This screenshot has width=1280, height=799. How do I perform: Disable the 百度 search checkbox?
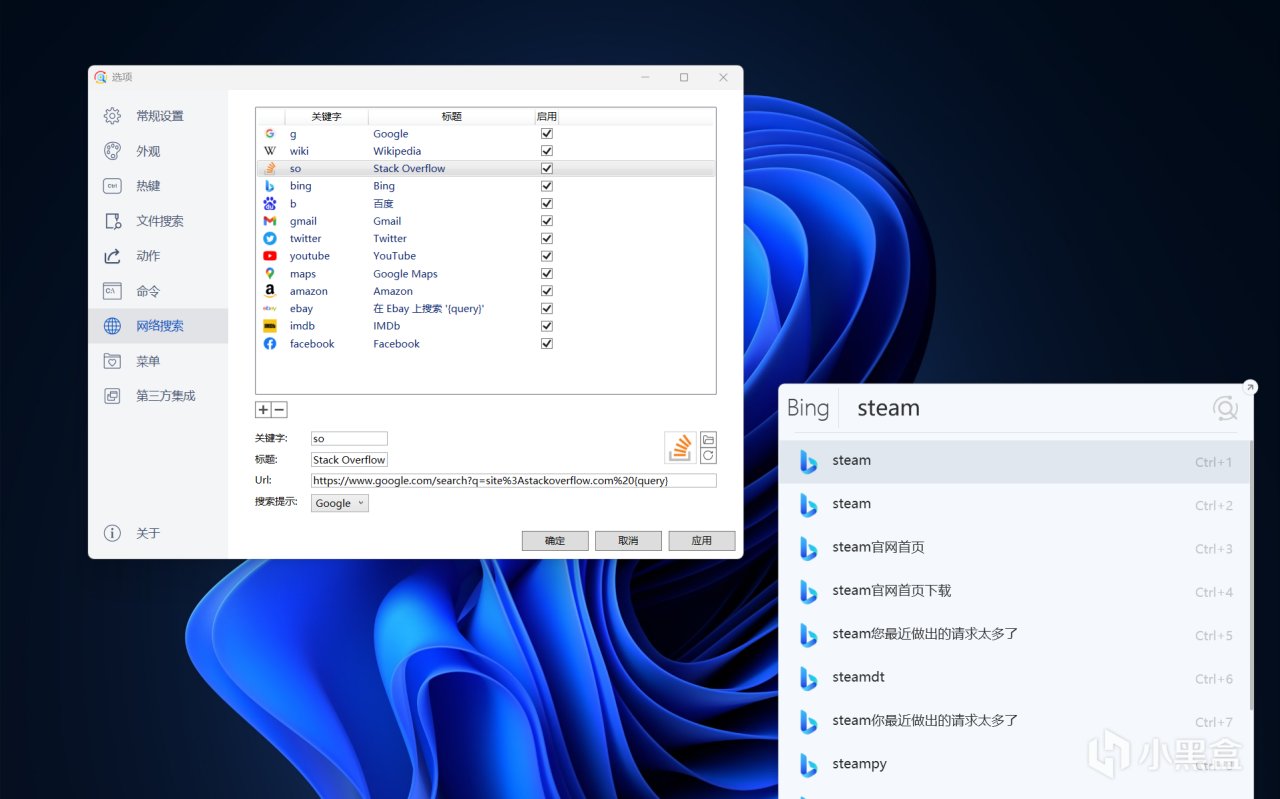547,203
